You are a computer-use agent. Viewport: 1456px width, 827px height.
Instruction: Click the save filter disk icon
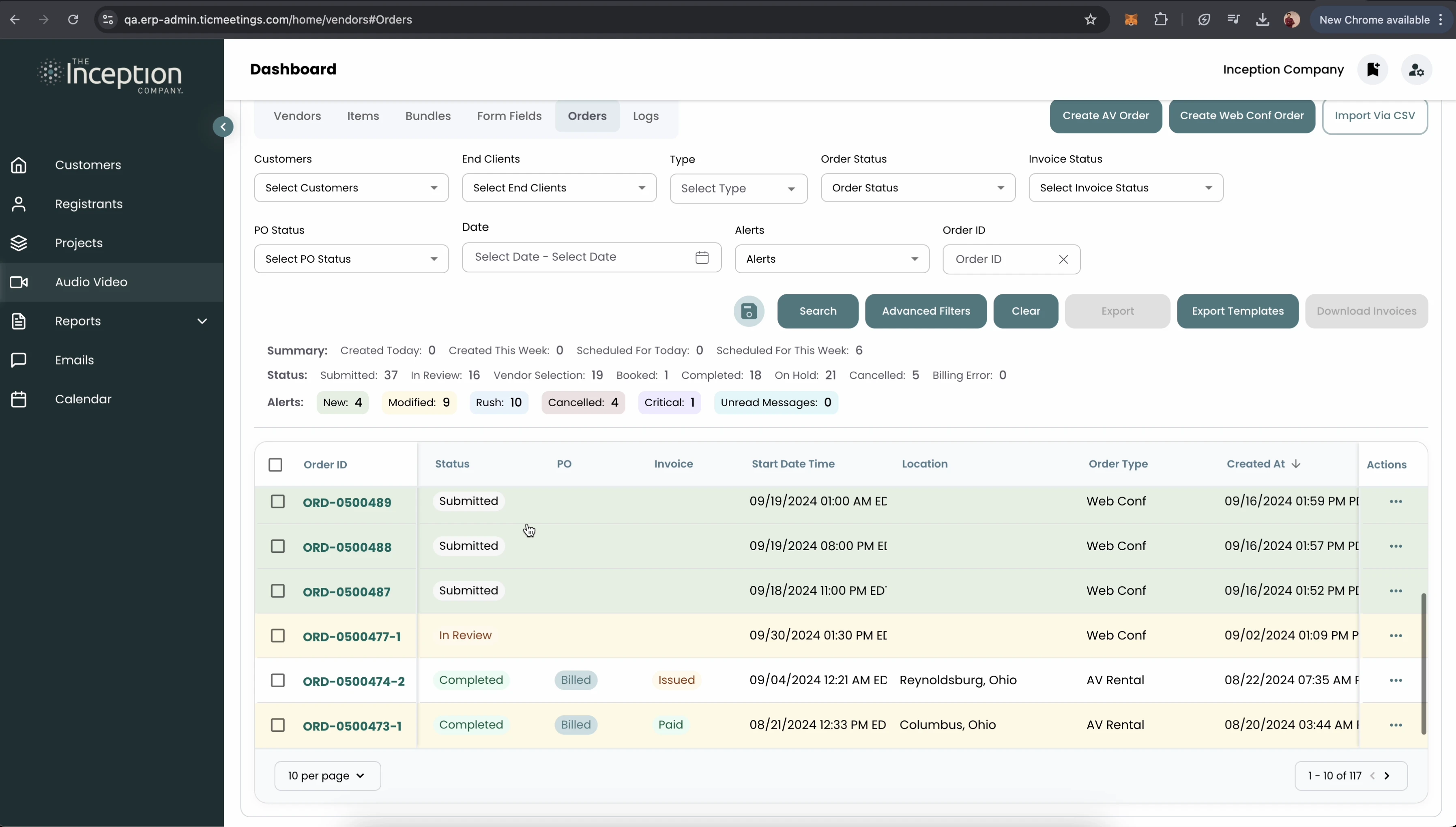(749, 311)
